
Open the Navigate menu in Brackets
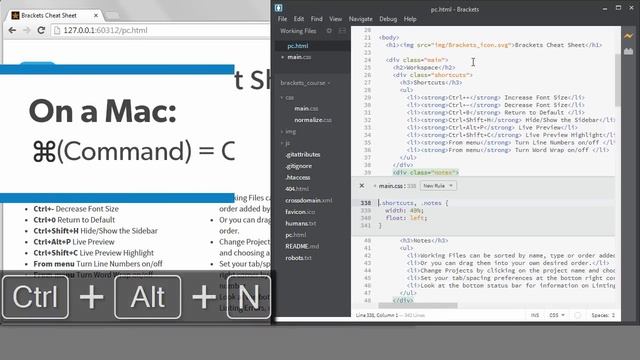click(x=360, y=19)
